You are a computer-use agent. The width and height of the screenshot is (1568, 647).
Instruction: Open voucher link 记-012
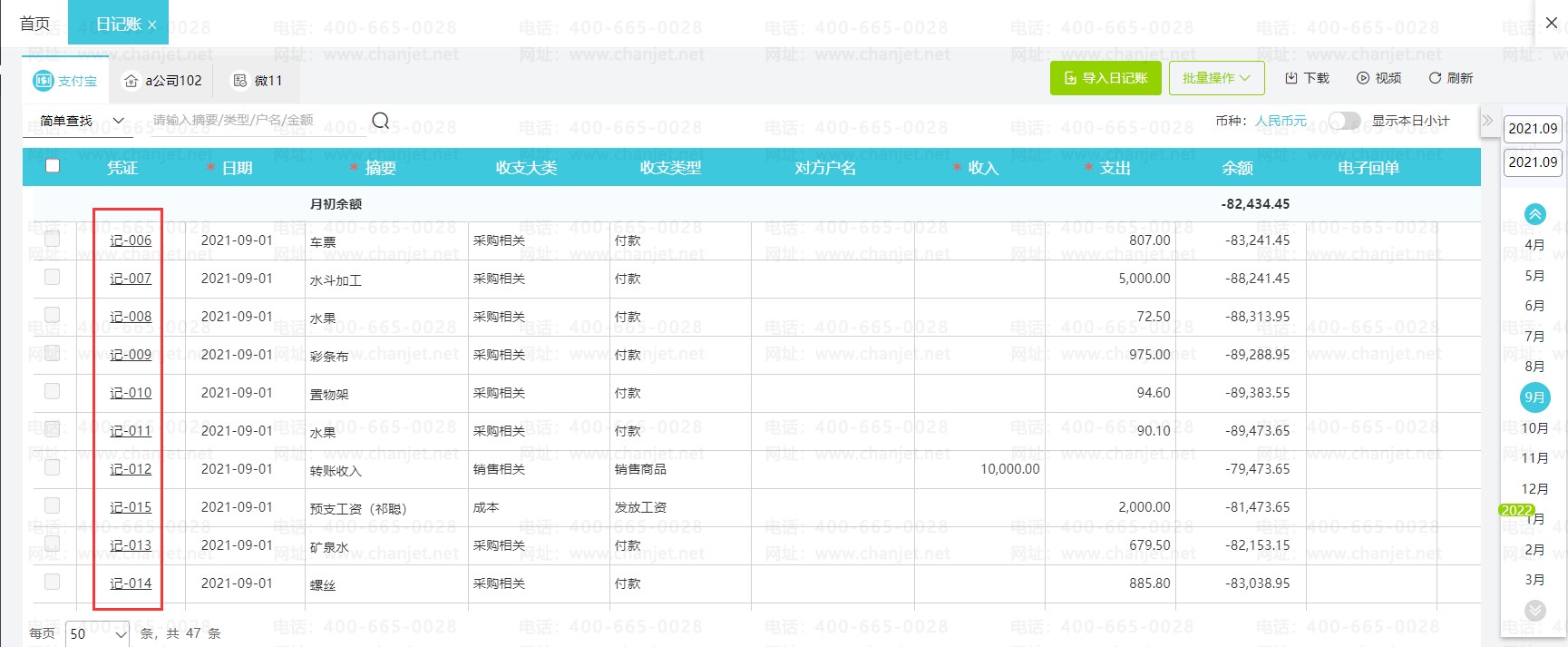pos(131,469)
